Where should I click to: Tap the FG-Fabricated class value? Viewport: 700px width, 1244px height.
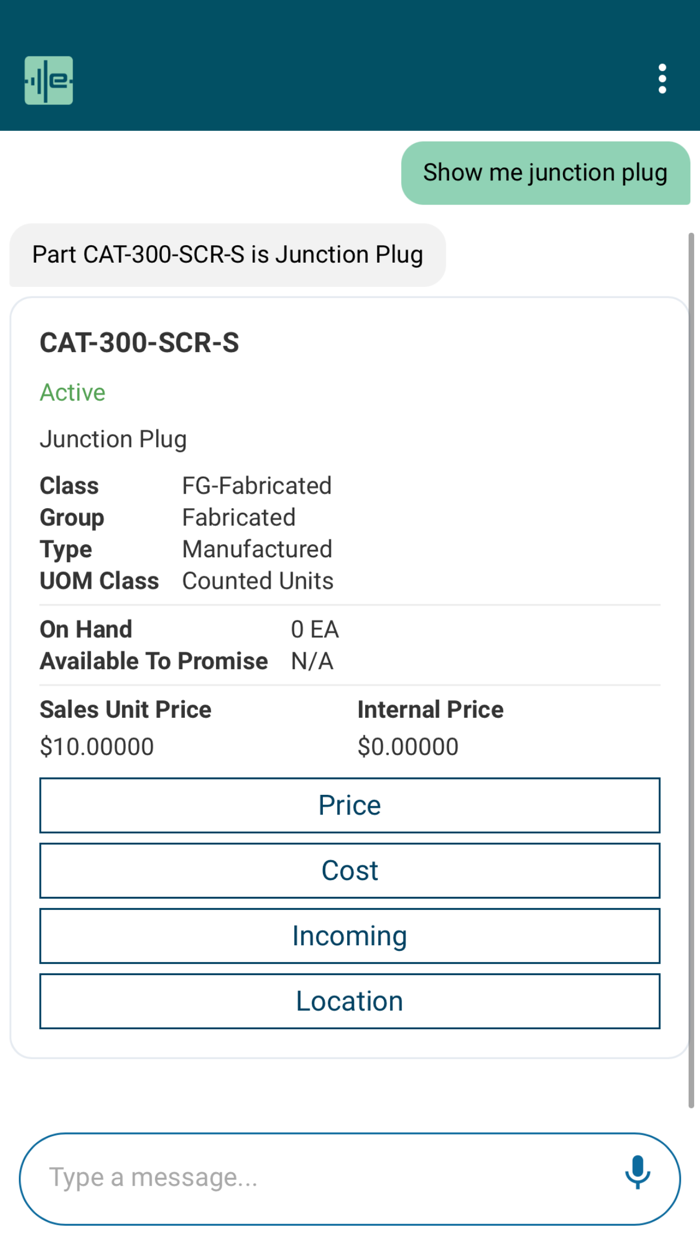tap(257, 486)
